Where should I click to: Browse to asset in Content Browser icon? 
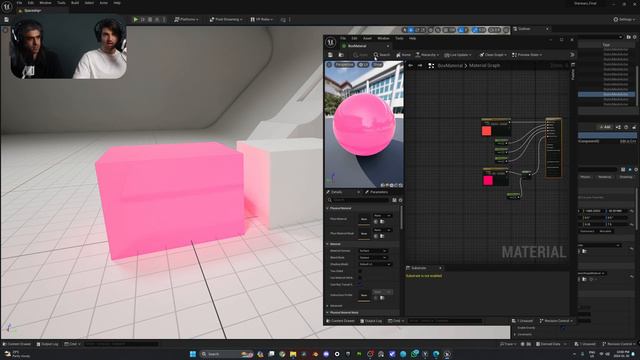click(x=341, y=55)
